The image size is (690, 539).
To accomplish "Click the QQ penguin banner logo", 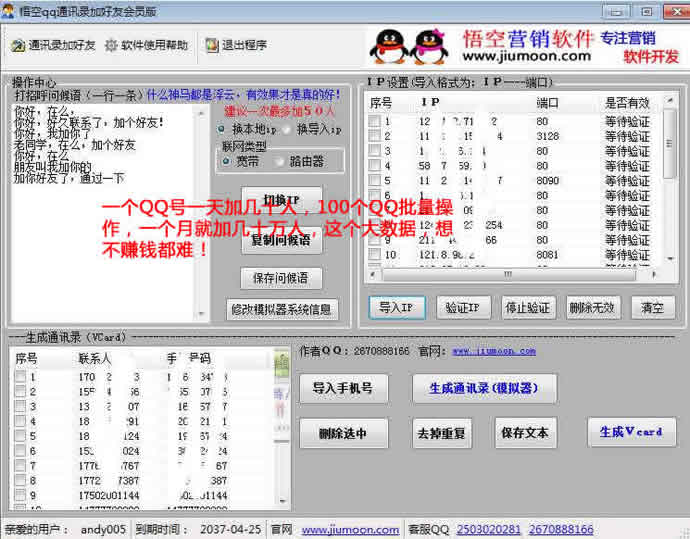I will 409,47.
